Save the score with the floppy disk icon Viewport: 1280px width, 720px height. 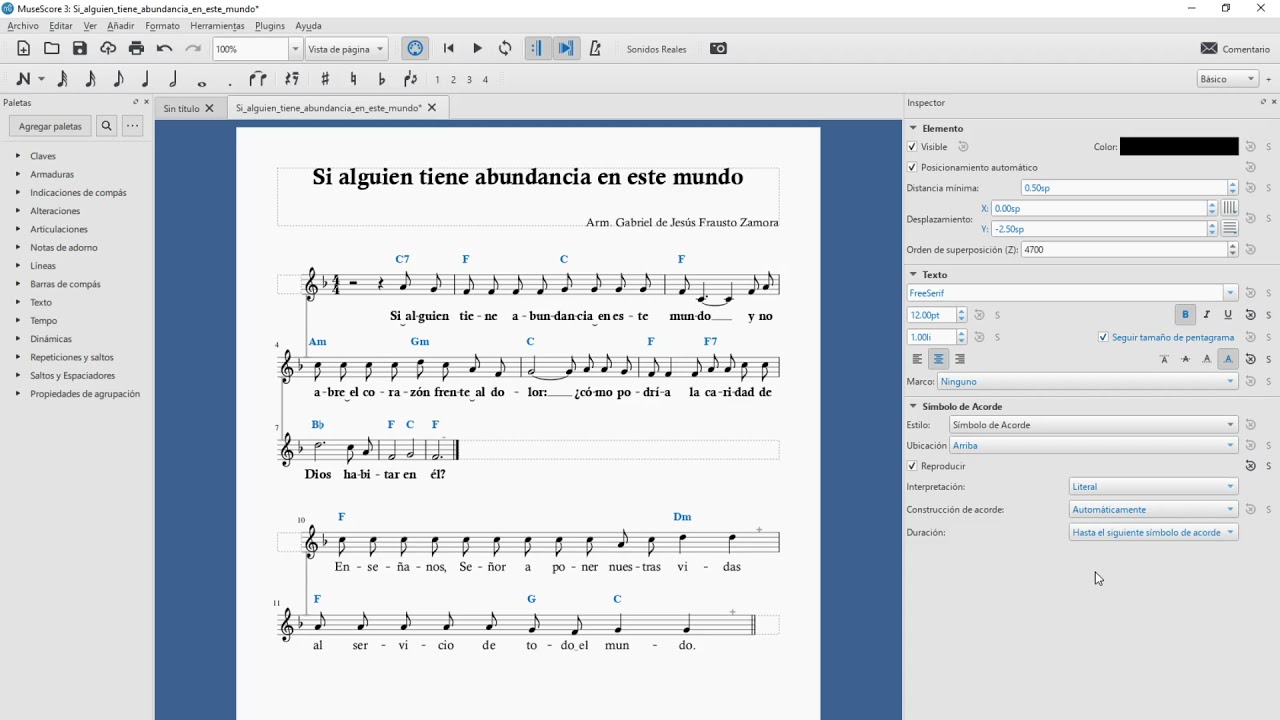click(80, 48)
